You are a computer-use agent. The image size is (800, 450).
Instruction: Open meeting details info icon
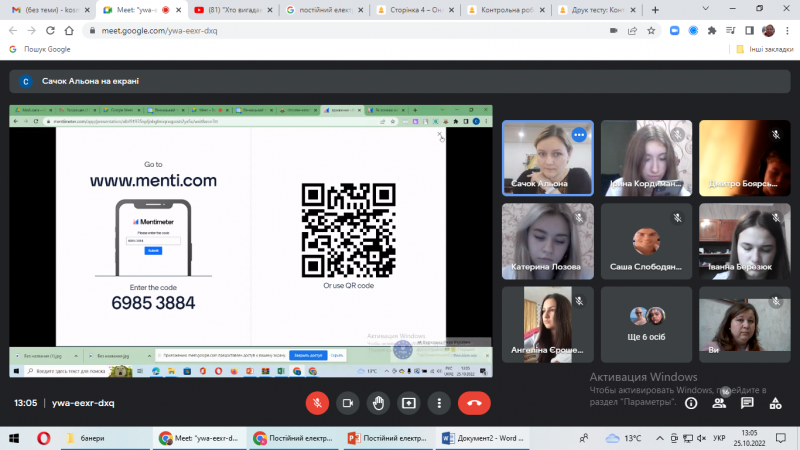tap(691, 403)
